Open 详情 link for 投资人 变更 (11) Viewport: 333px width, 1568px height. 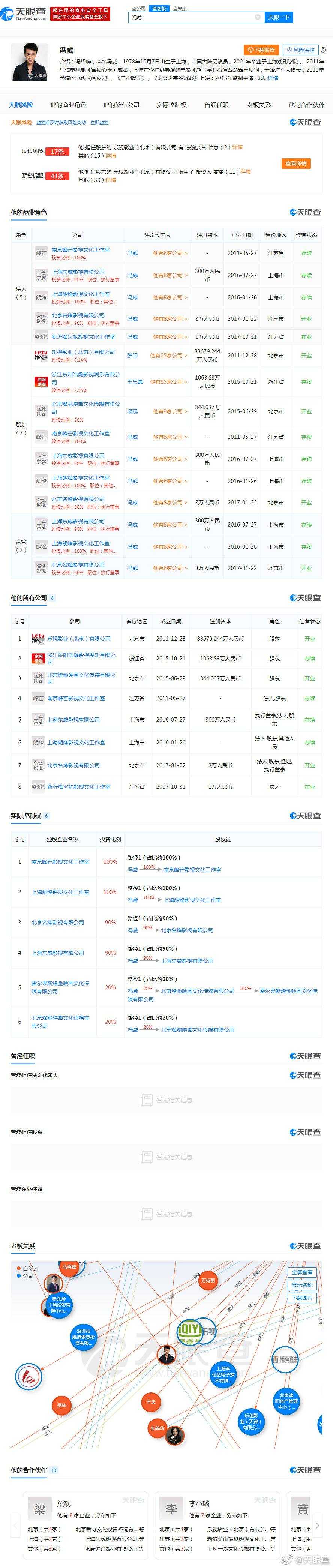pyautogui.click(x=245, y=172)
